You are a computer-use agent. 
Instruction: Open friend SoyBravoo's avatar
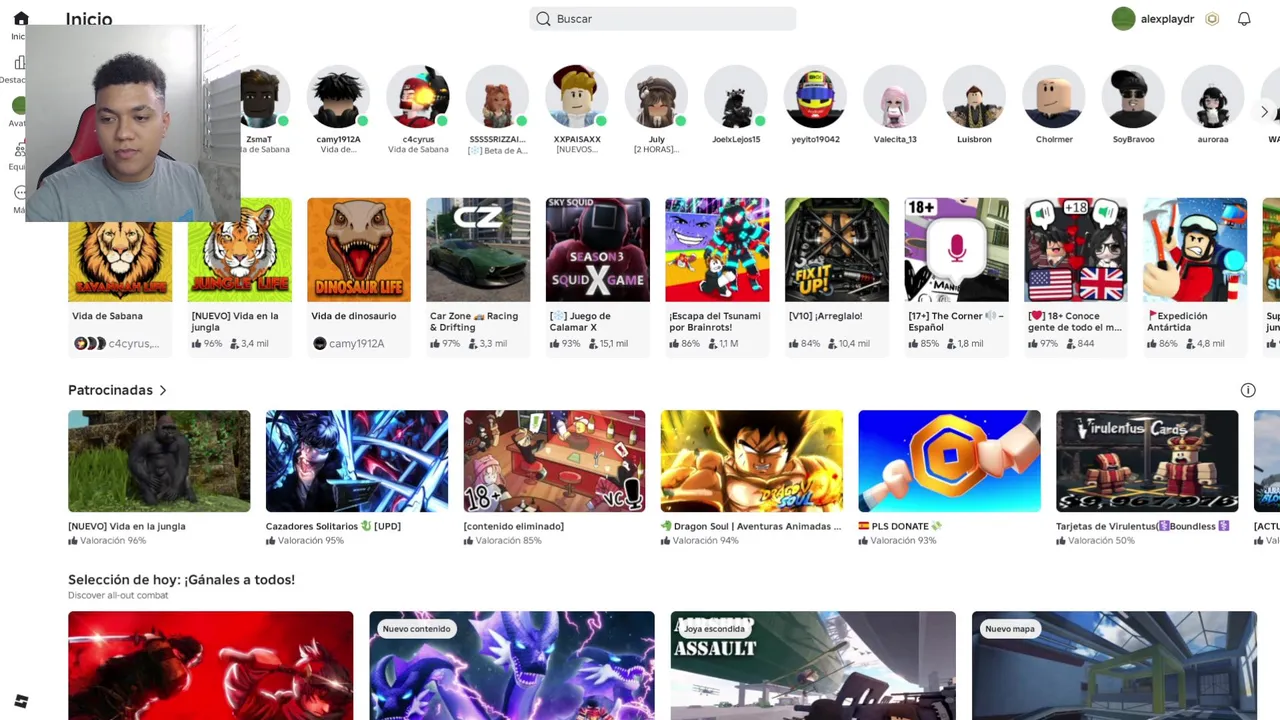(x=1133, y=98)
